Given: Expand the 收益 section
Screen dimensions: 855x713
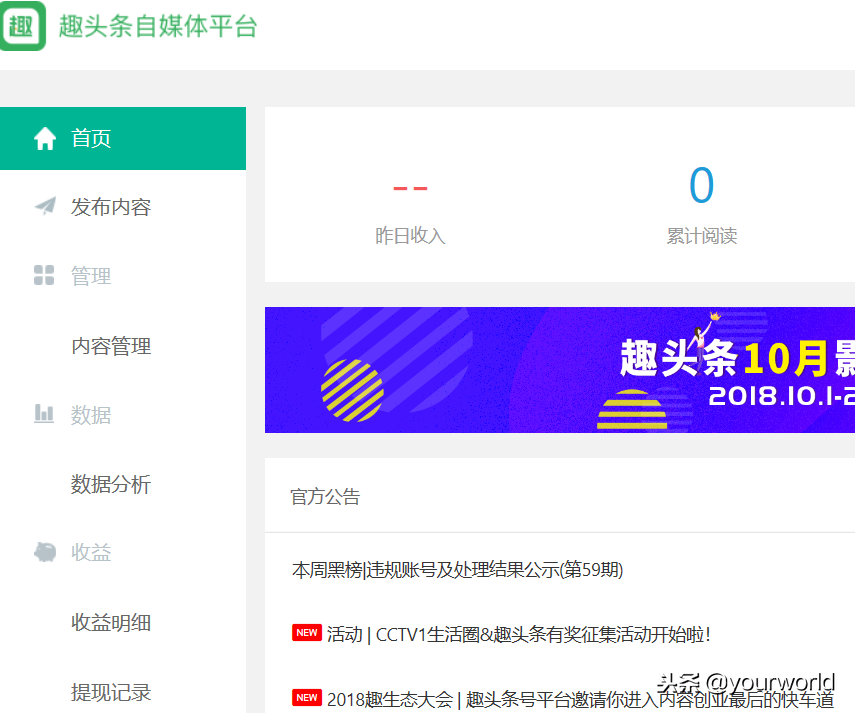Looking at the screenshot, I should click(x=92, y=553).
